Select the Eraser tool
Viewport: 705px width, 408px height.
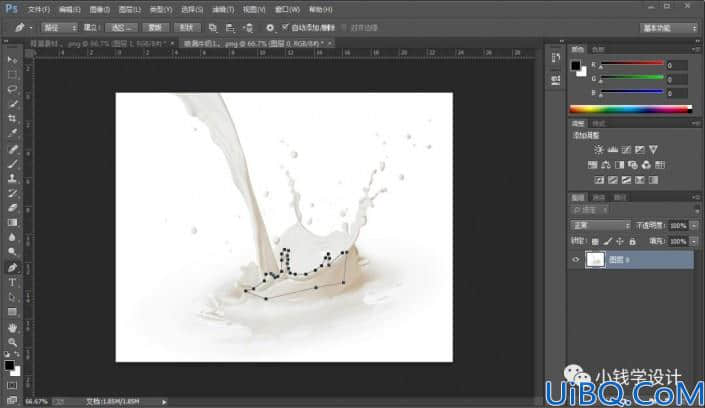[x=12, y=208]
